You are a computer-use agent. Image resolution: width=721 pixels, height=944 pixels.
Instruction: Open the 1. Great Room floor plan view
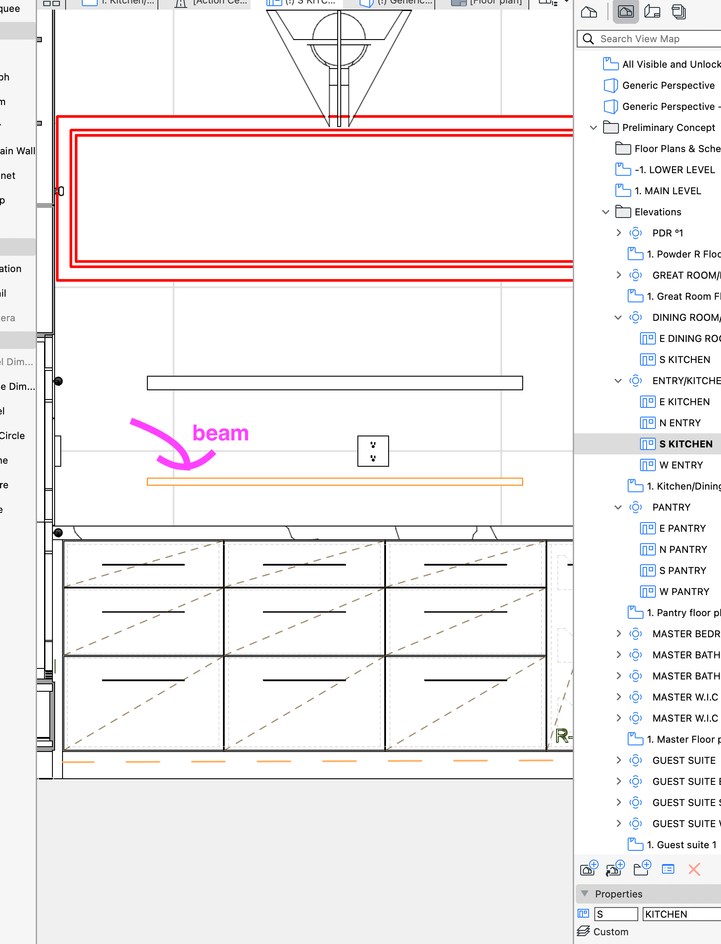673,296
